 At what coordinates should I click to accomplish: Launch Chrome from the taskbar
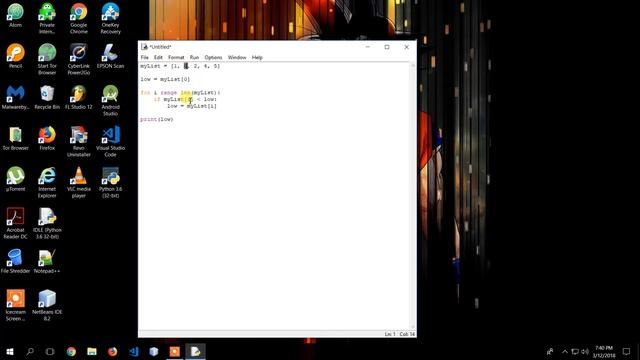71,351
